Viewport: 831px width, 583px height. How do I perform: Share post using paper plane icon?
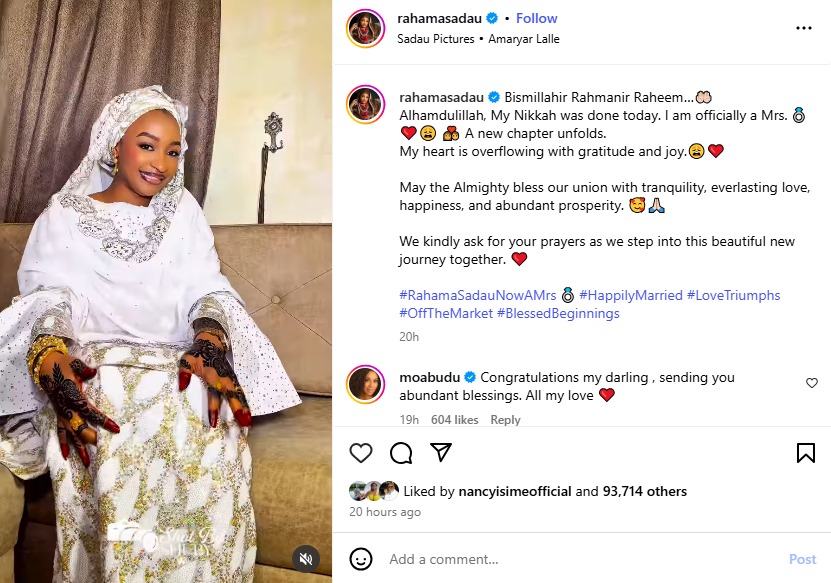[441, 453]
